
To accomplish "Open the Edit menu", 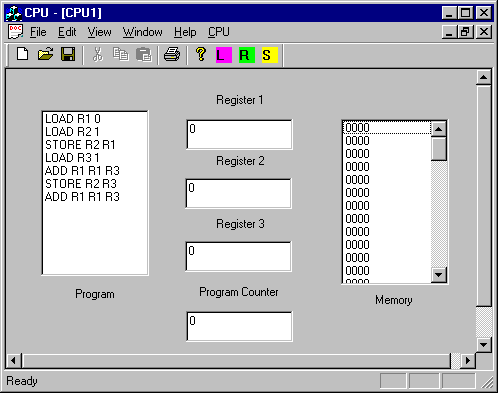I will pyautogui.click(x=67, y=32).
